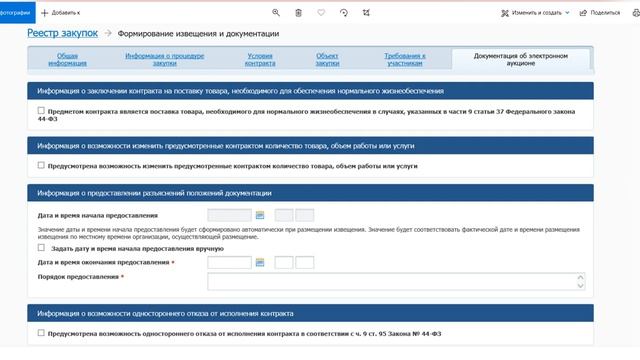This screenshot has width=640, height=360.
Task: Open Условия контракта tab
Action: (x=260, y=60)
